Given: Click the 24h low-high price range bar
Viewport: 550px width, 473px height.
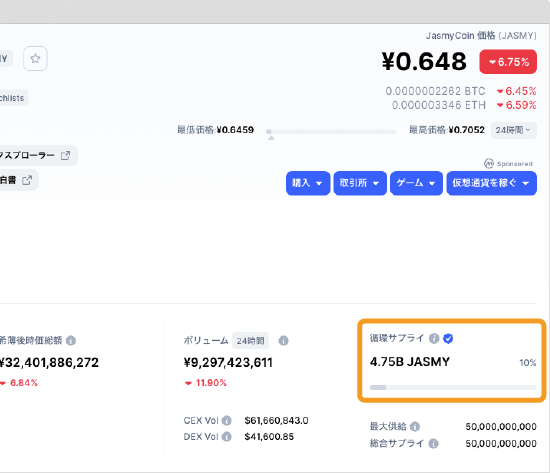Looking at the screenshot, I should pos(331,132).
